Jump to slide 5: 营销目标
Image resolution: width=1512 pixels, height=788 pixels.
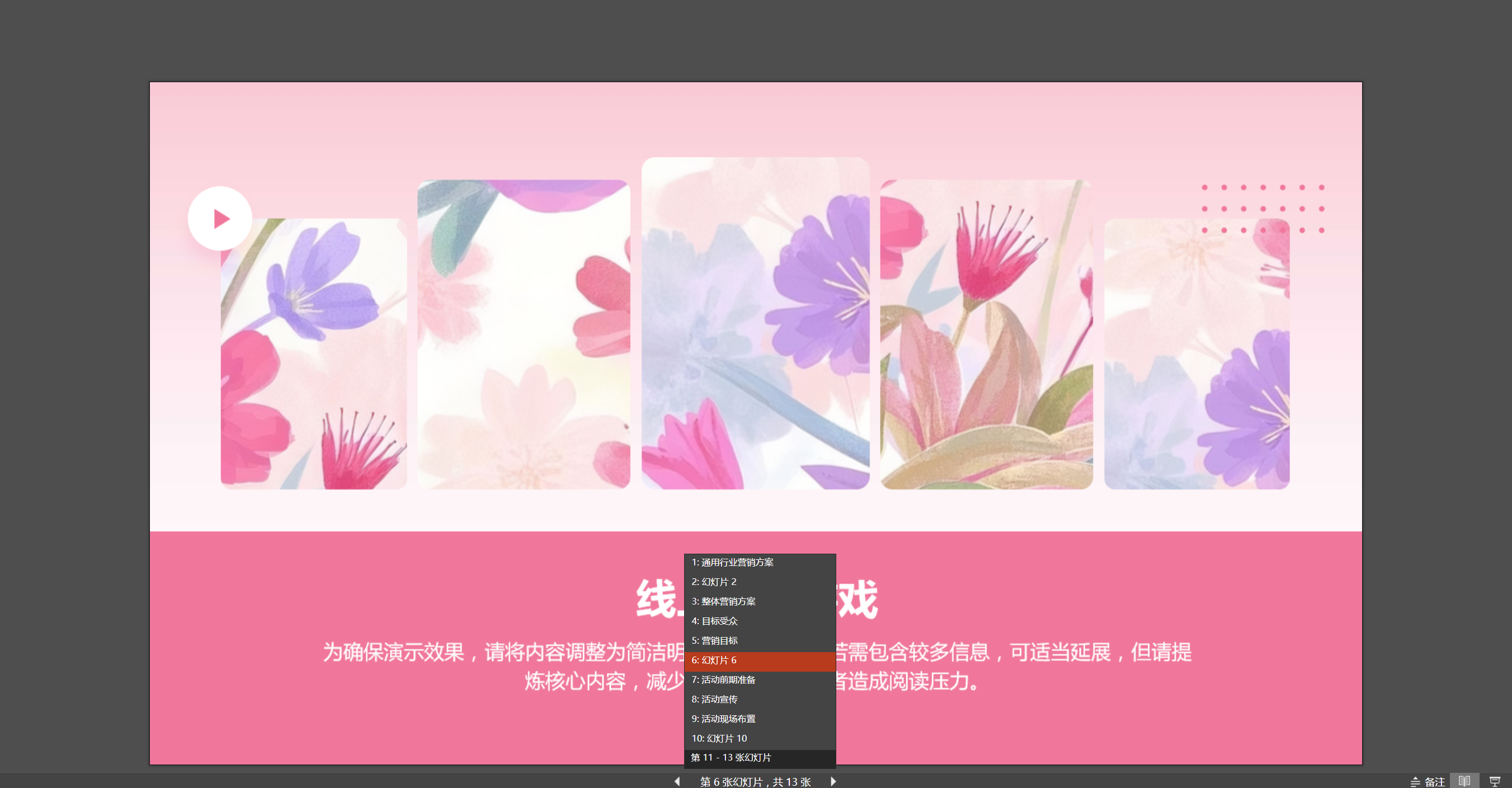tap(760, 640)
